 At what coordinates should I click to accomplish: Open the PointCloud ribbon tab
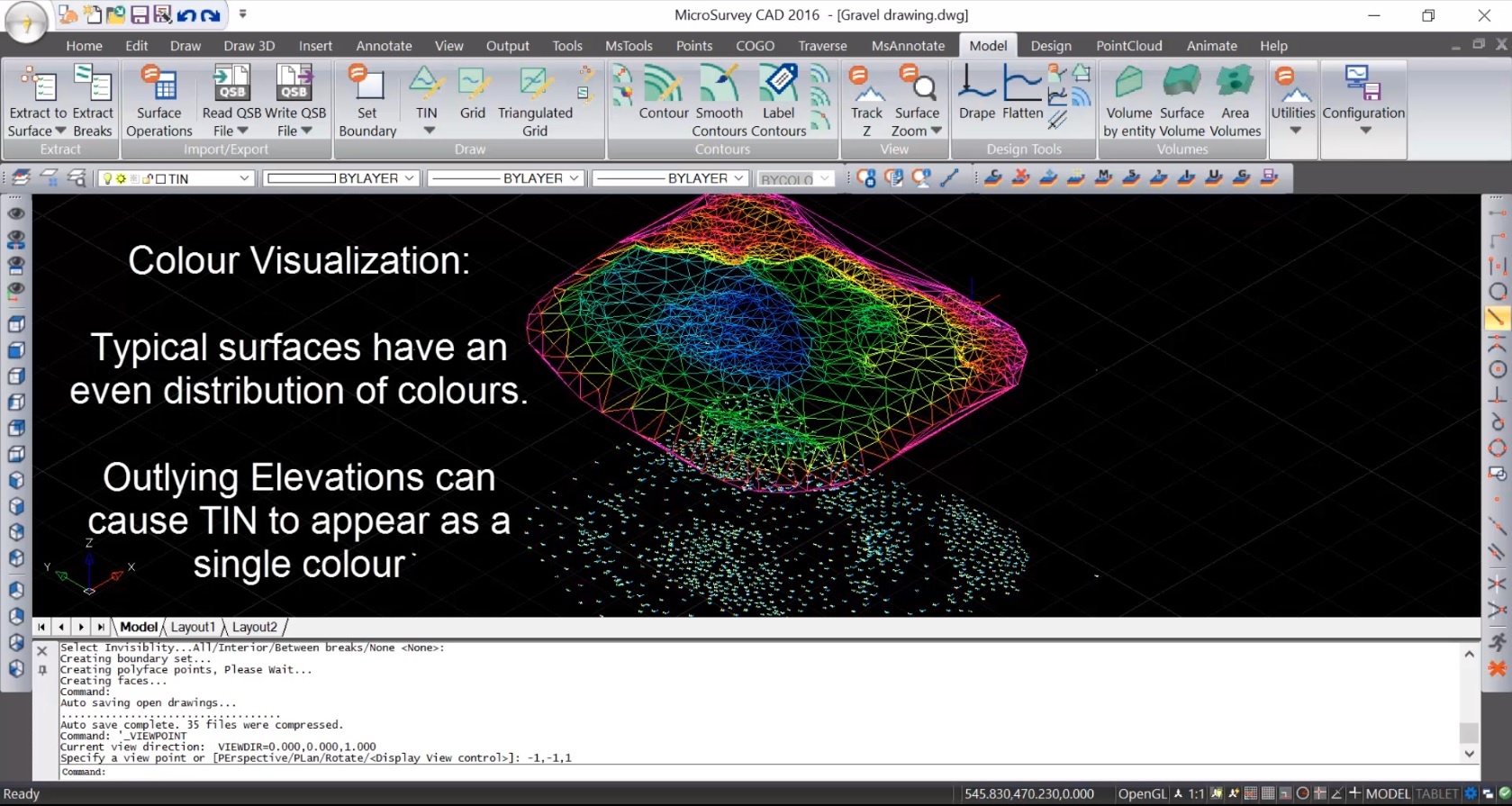pos(1128,46)
